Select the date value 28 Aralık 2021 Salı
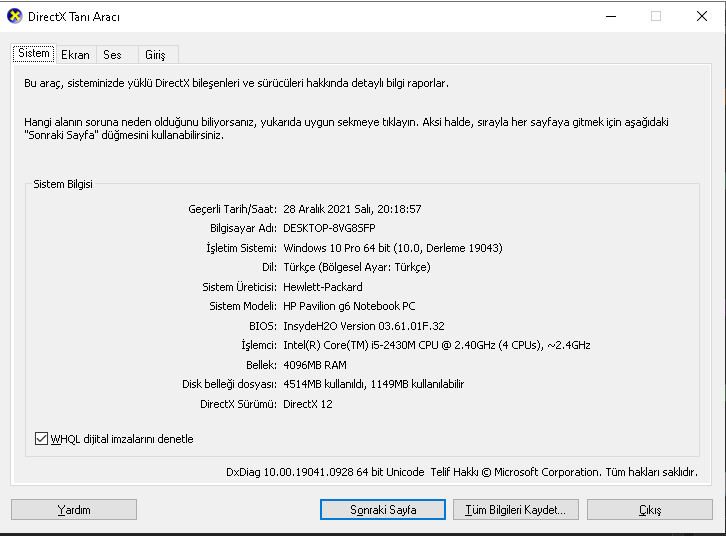Image resolution: width=726 pixels, height=536 pixels. tap(328, 209)
